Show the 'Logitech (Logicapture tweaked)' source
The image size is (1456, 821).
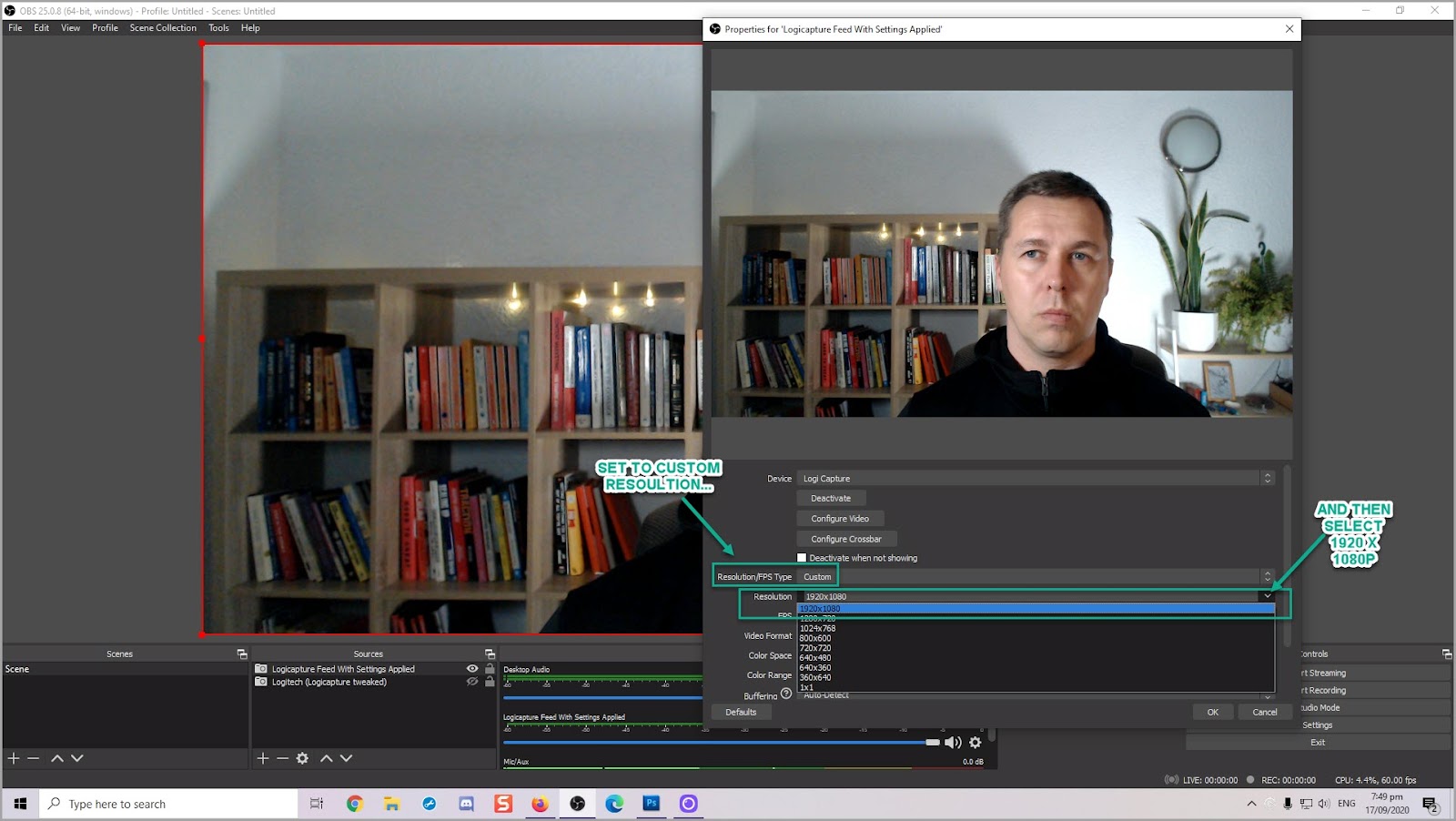click(x=472, y=682)
